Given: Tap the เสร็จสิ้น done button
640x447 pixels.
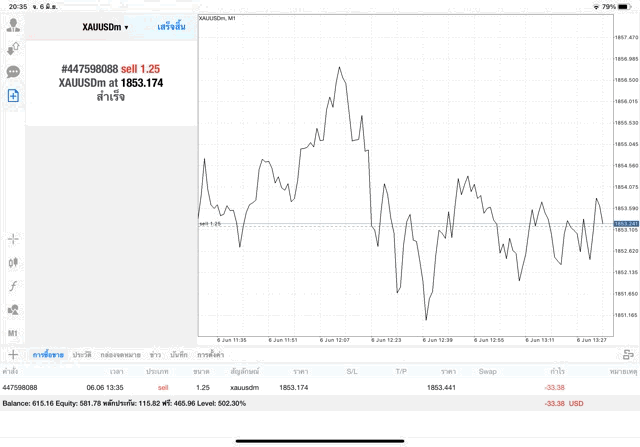Looking at the screenshot, I should [x=171, y=27].
